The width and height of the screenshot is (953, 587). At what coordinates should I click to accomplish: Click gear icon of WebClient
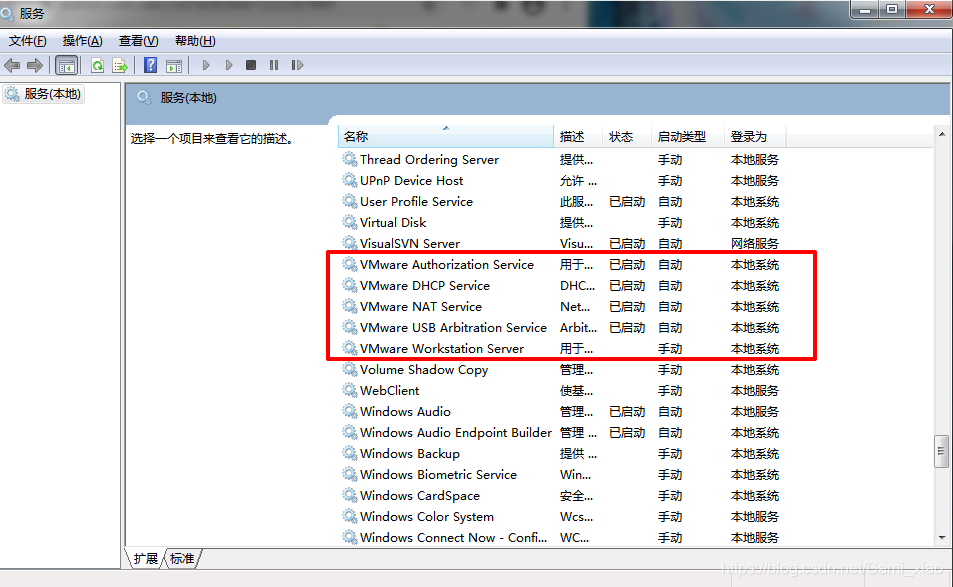(x=349, y=390)
